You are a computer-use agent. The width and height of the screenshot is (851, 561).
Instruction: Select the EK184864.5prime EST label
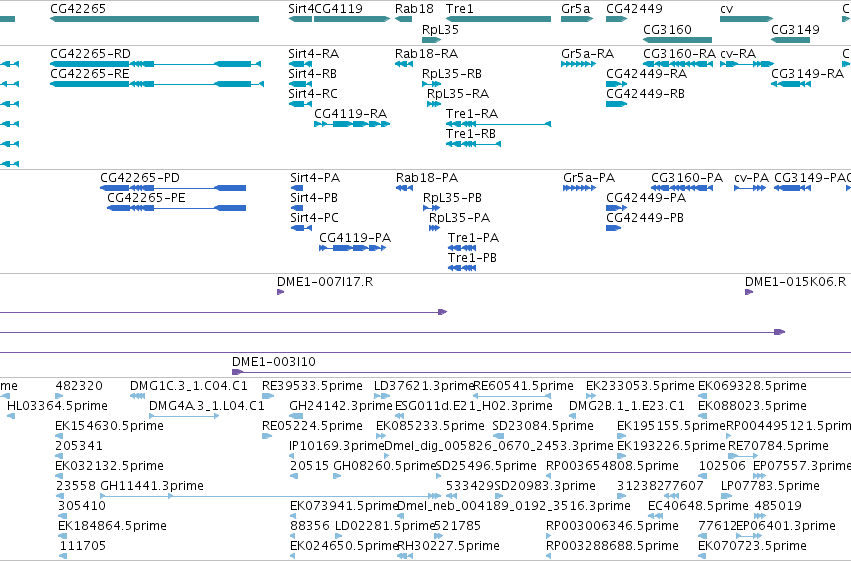tap(112, 526)
